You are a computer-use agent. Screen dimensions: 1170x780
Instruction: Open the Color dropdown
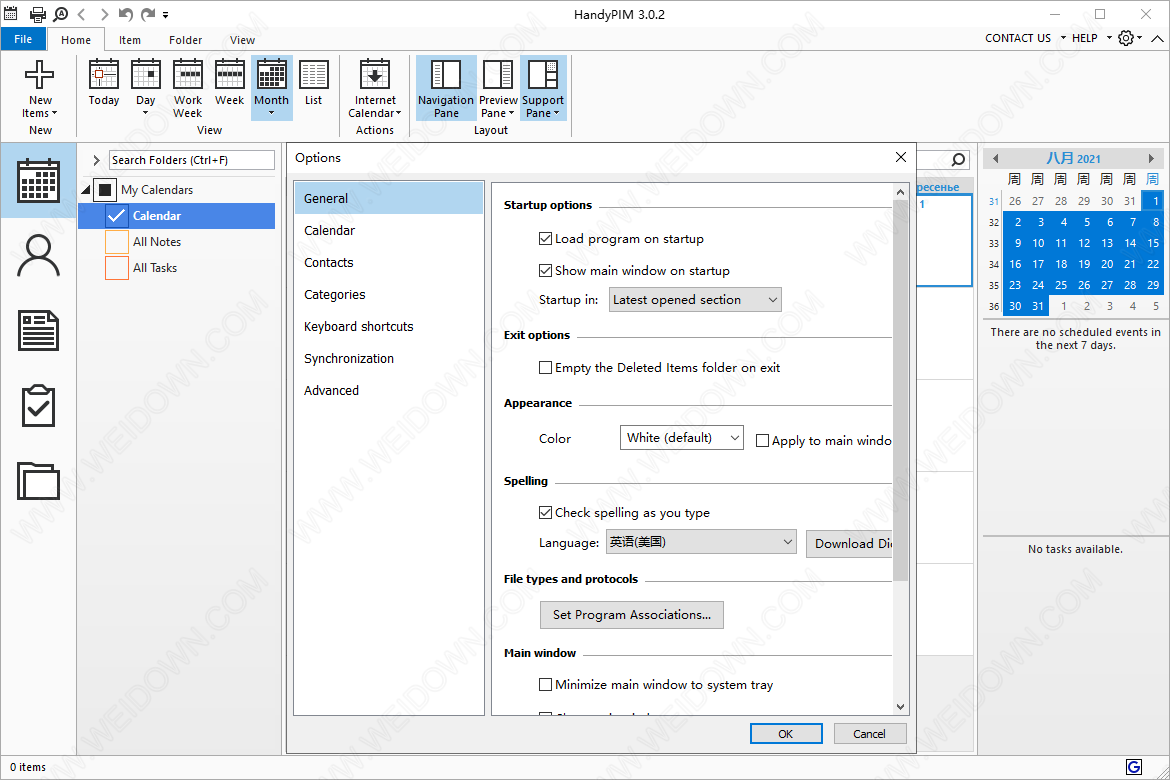681,437
